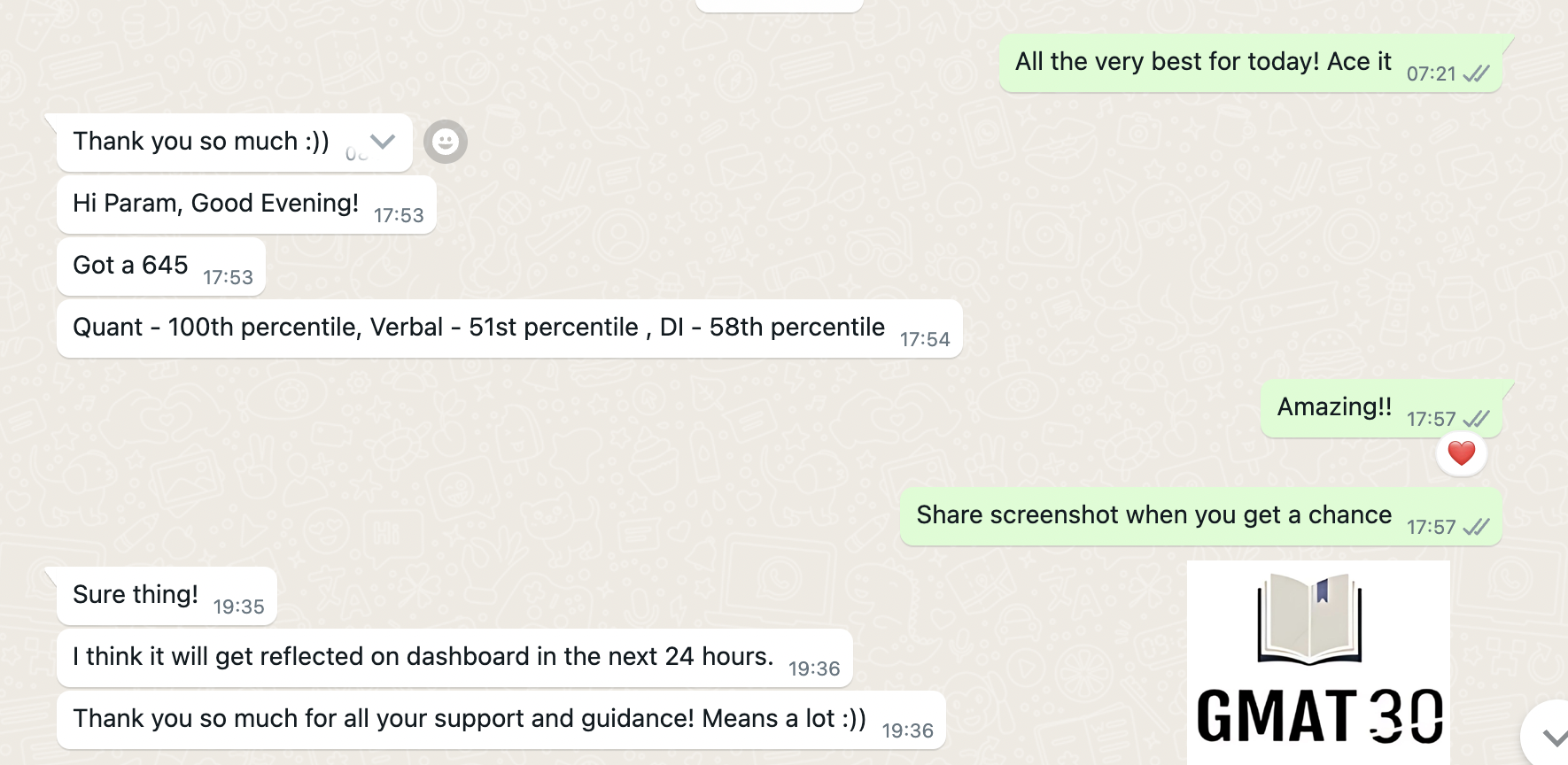Select the 'Got a 645' message bubble

point(131,266)
